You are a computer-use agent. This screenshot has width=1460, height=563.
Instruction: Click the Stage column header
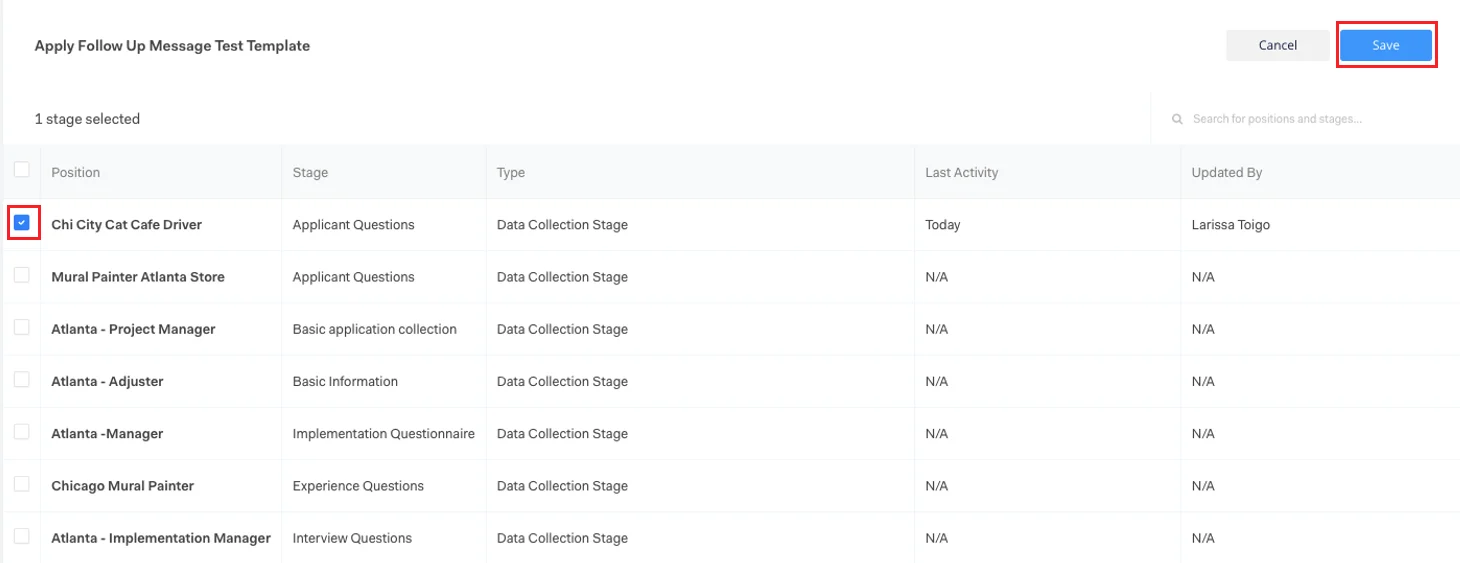click(310, 172)
